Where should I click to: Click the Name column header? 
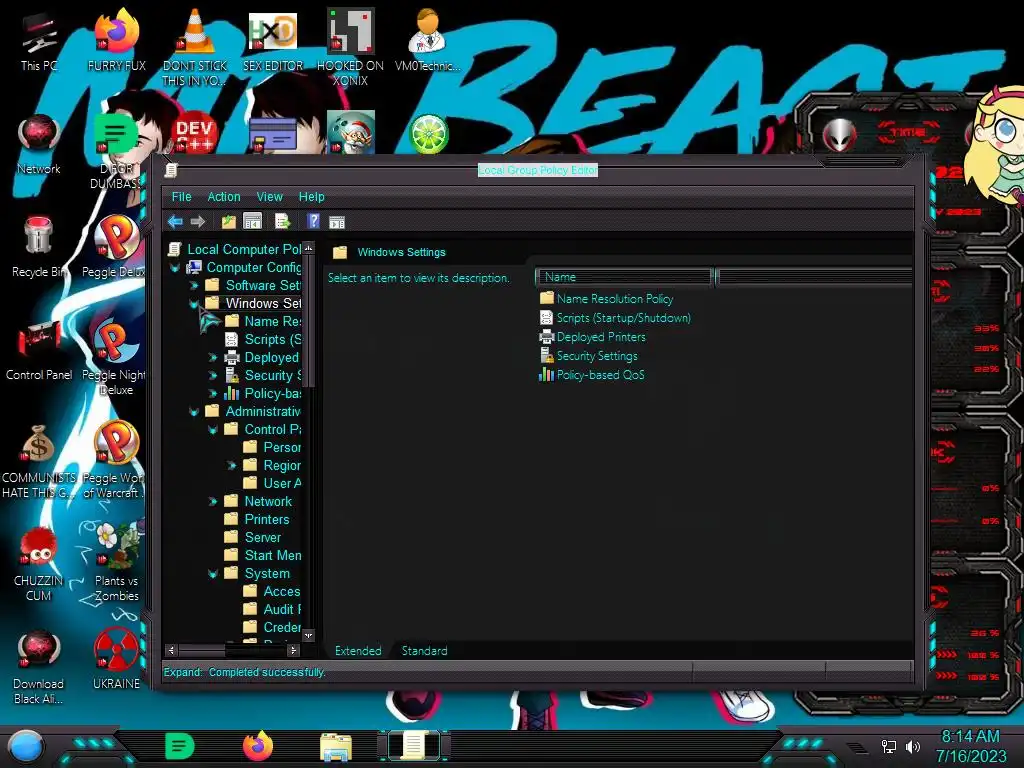point(624,277)
